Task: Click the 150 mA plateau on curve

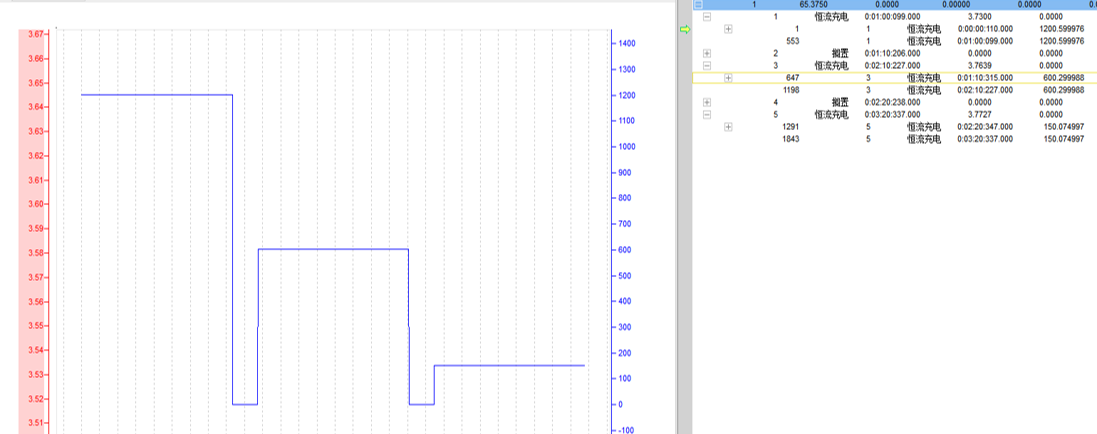Action: 508,366
